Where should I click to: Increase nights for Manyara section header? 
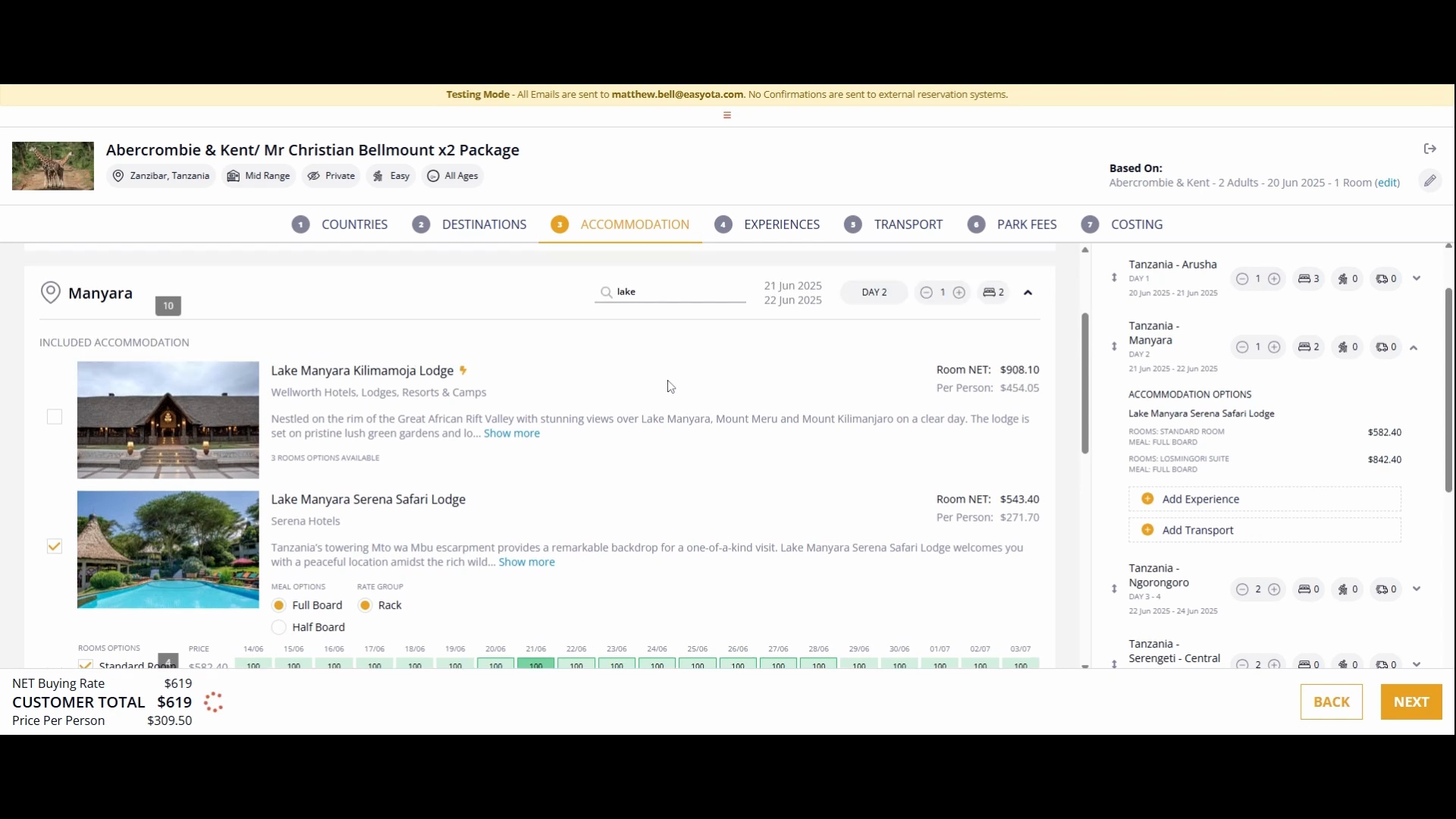pyautogui.click(x=959, y=293)
